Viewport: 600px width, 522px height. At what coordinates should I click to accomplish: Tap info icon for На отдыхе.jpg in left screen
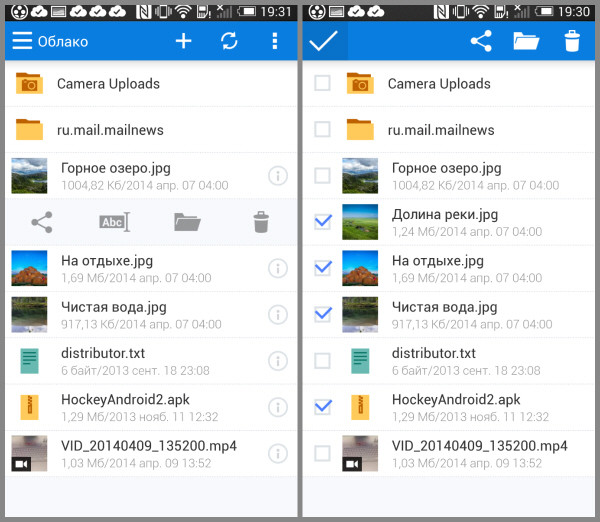278,268
